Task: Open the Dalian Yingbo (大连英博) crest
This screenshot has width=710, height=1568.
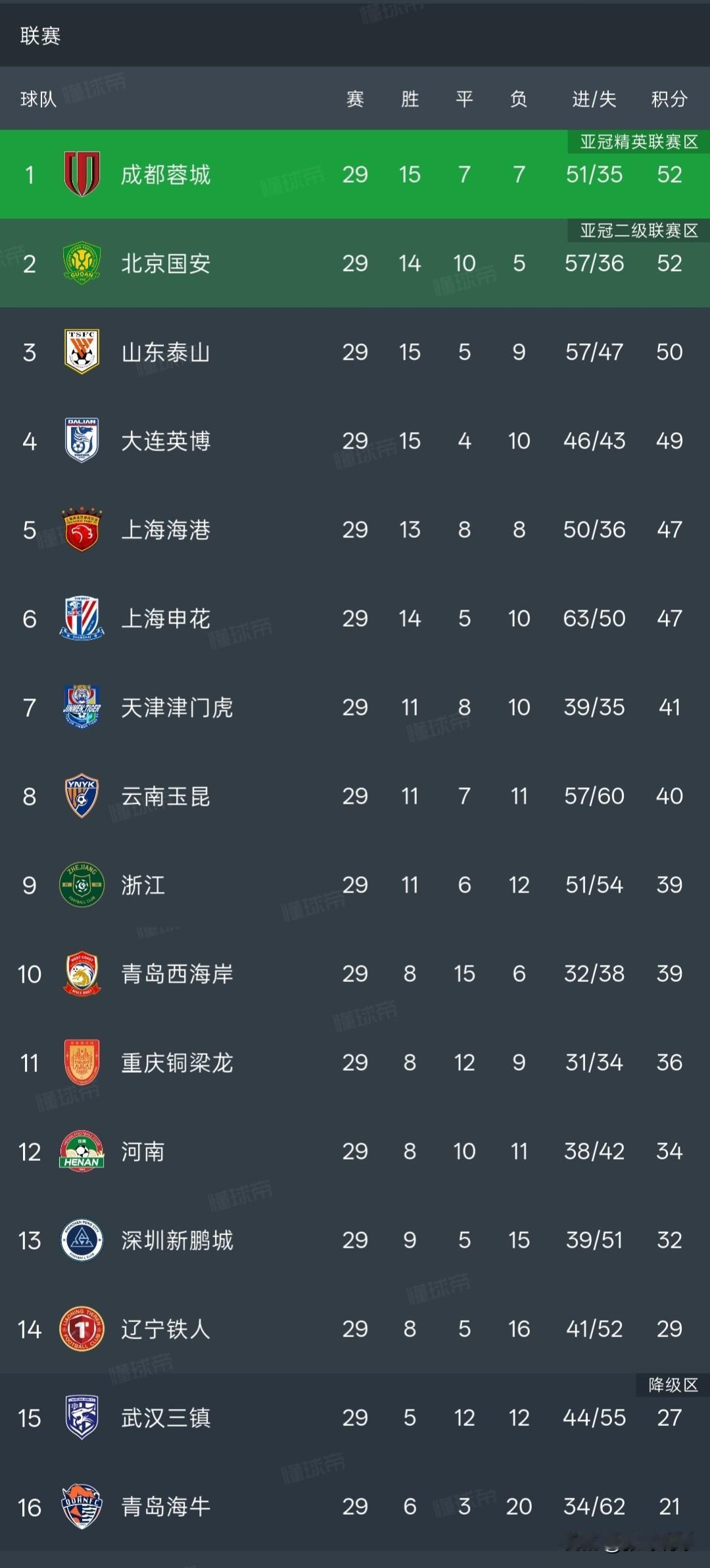Action: [82, 441]
